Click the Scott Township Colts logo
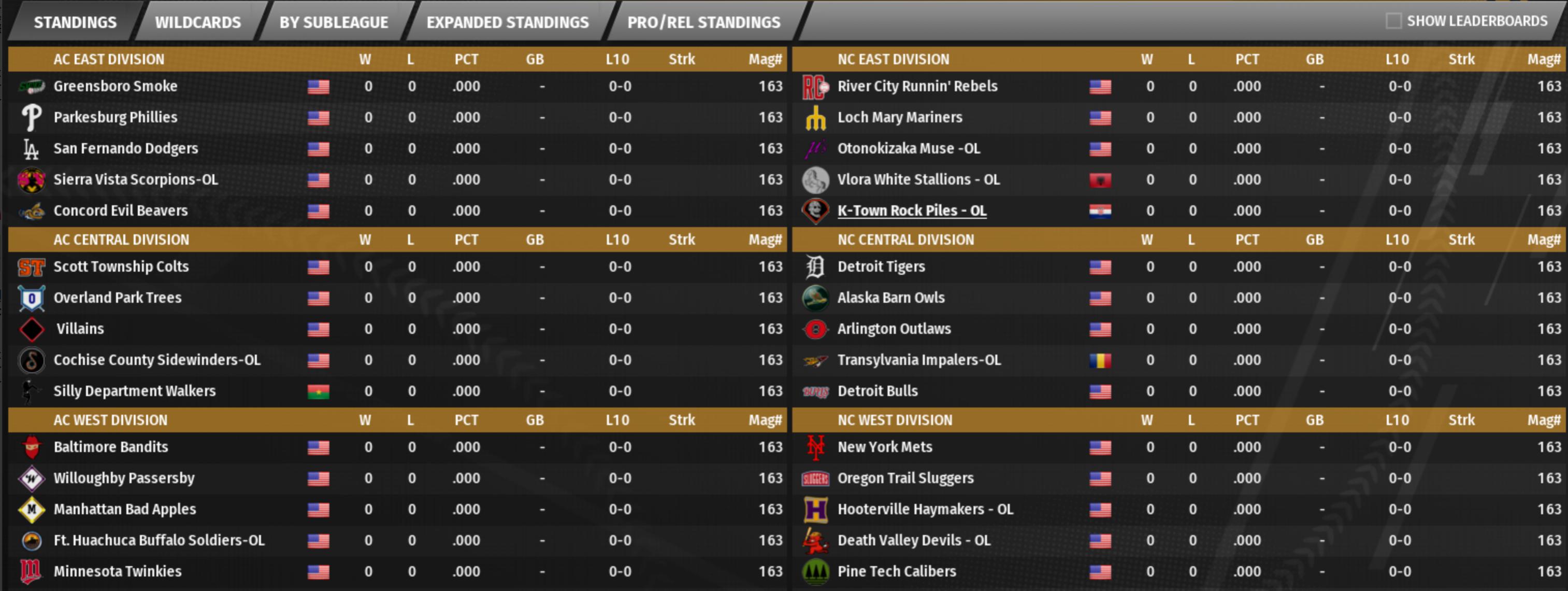Viewport: 1568px width, 591px height. [31, 267]
